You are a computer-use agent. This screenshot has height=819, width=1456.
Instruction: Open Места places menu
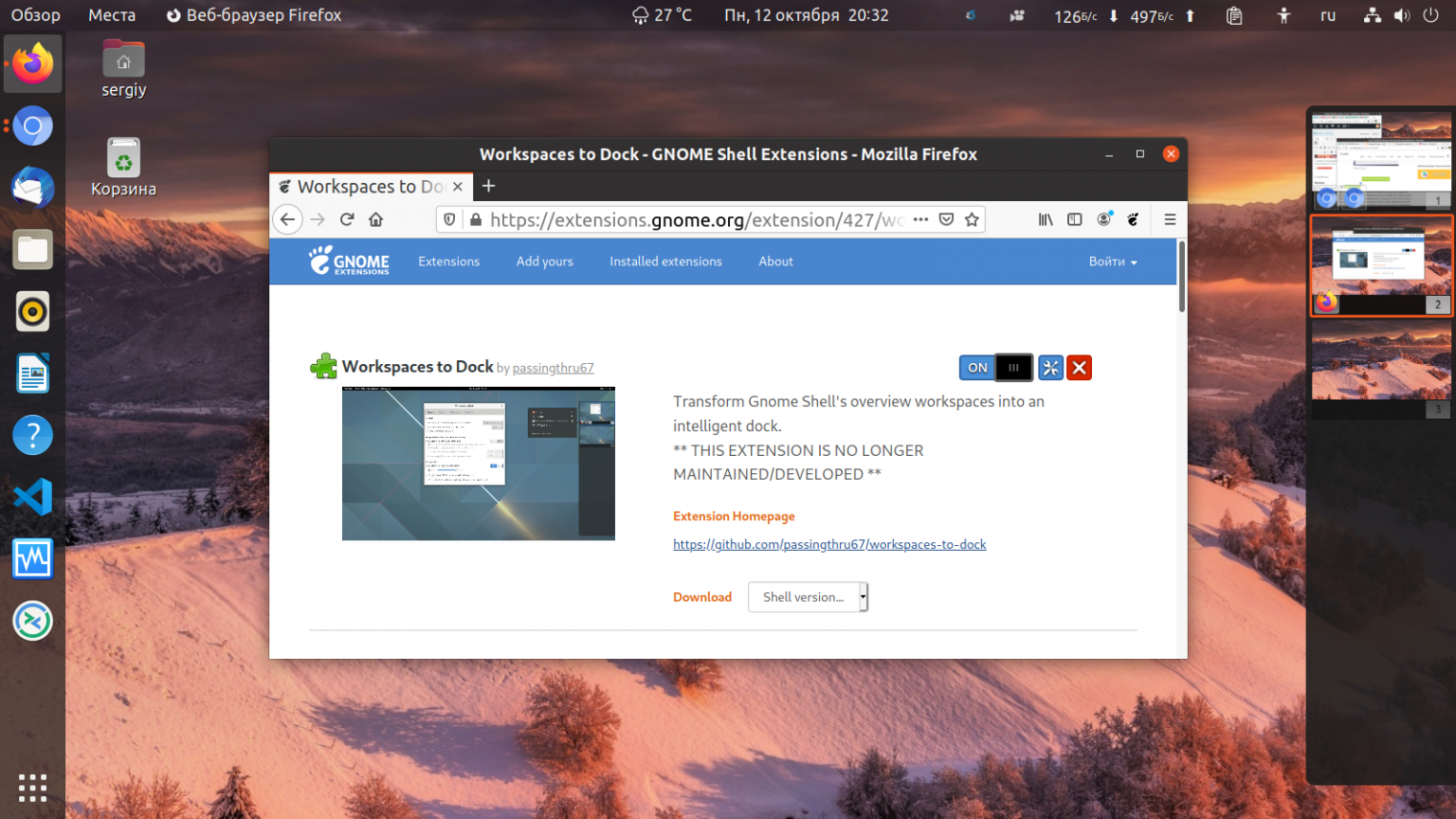(112, 15)
